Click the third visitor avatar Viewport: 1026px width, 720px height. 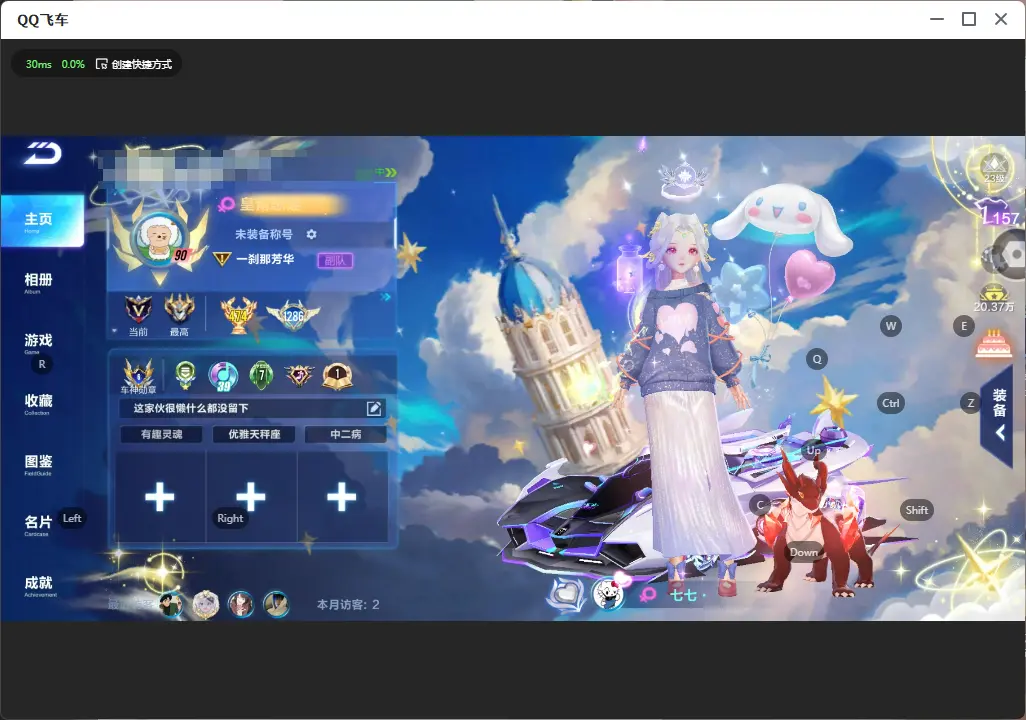(241, 603)
